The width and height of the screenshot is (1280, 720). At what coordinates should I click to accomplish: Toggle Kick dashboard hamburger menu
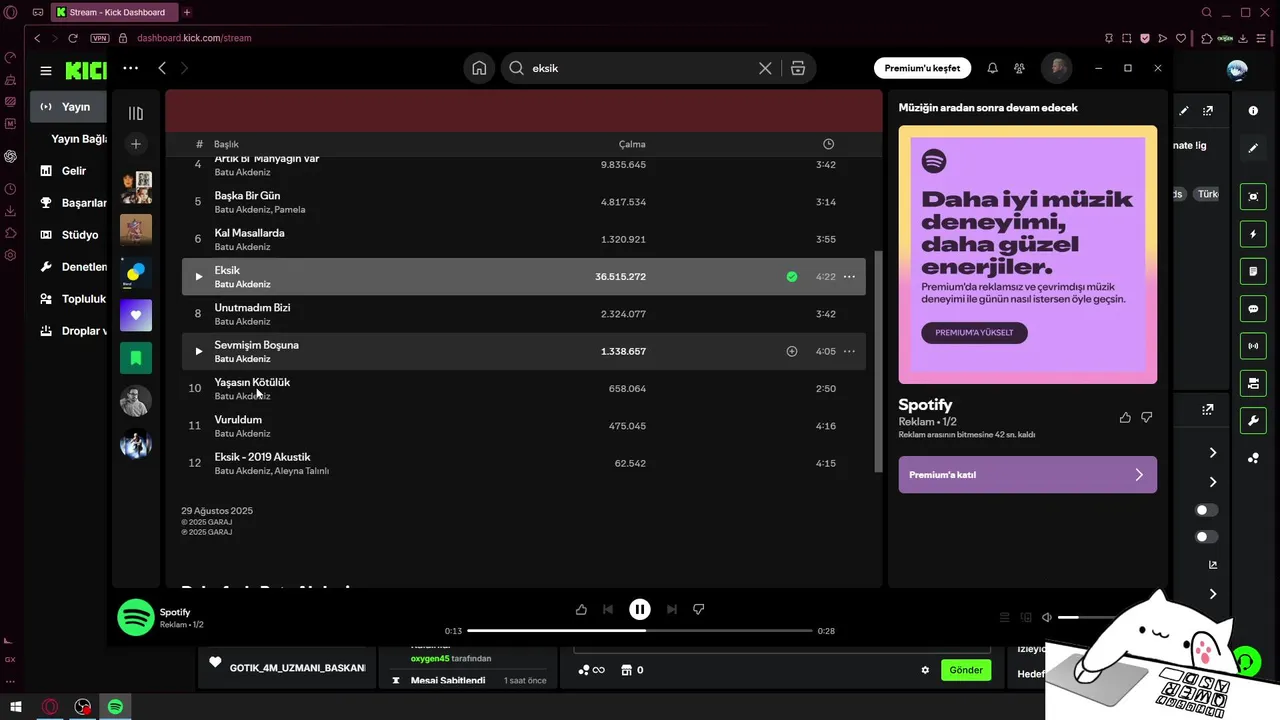[x=46, y=71]
